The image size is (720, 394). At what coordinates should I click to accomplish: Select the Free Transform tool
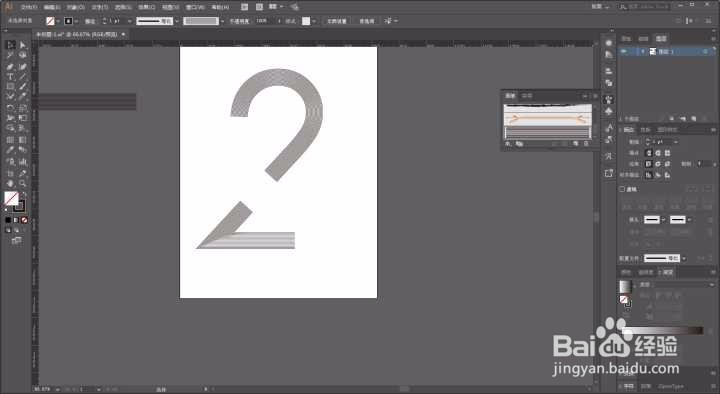click(x=23, y=118)
